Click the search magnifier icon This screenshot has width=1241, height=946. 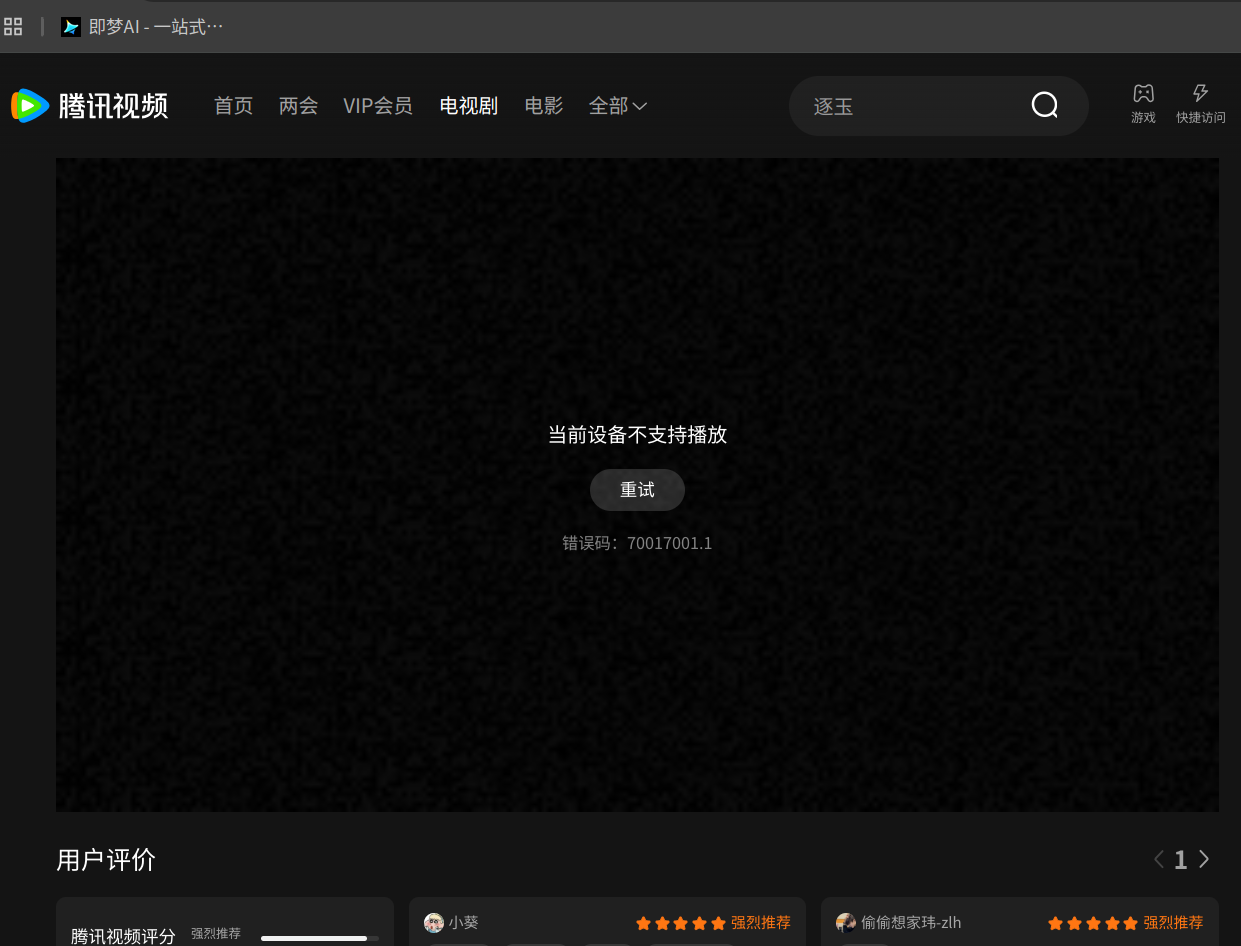point(1045,105)
